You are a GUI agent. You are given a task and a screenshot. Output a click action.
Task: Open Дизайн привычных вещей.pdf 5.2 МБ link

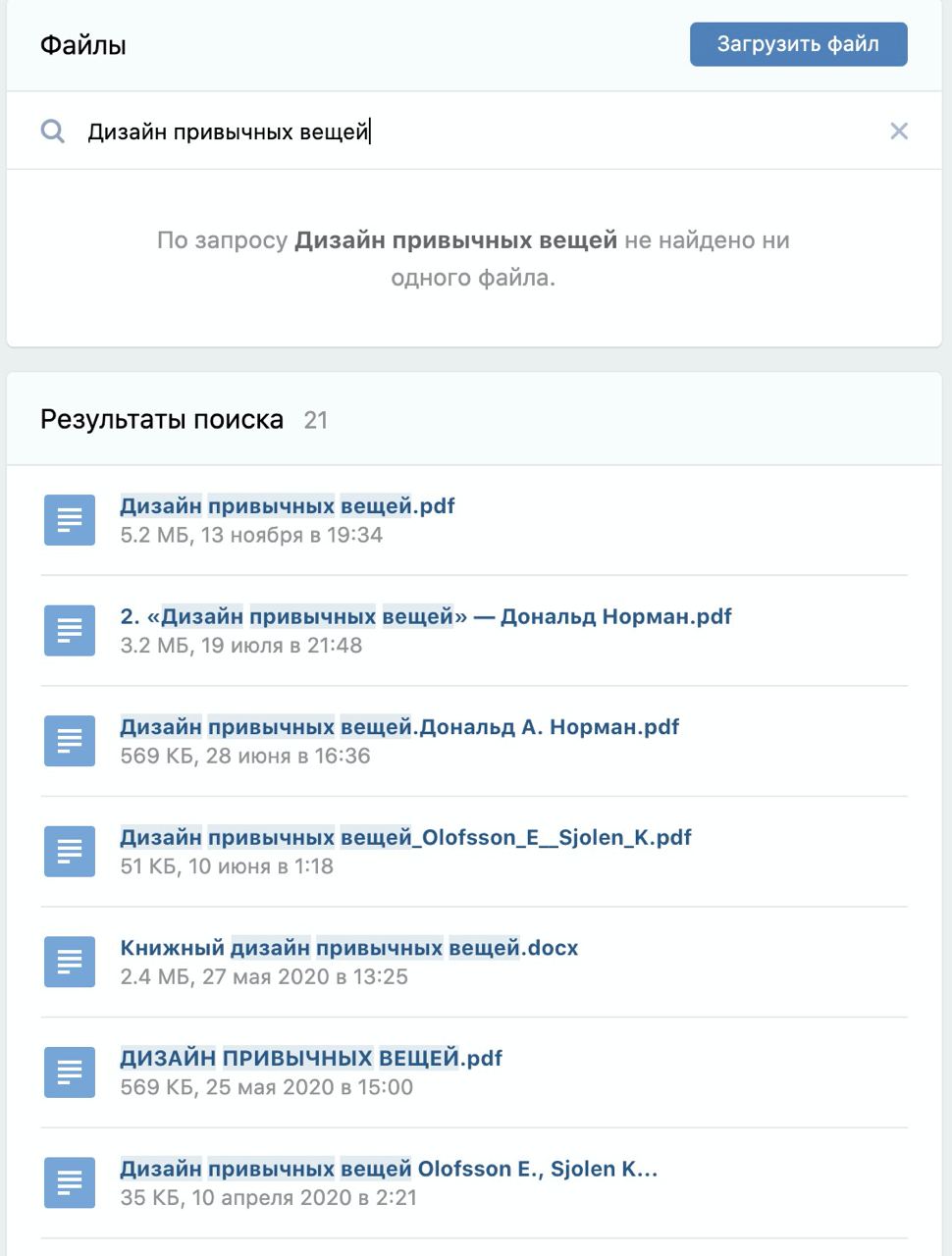[288, 506]
